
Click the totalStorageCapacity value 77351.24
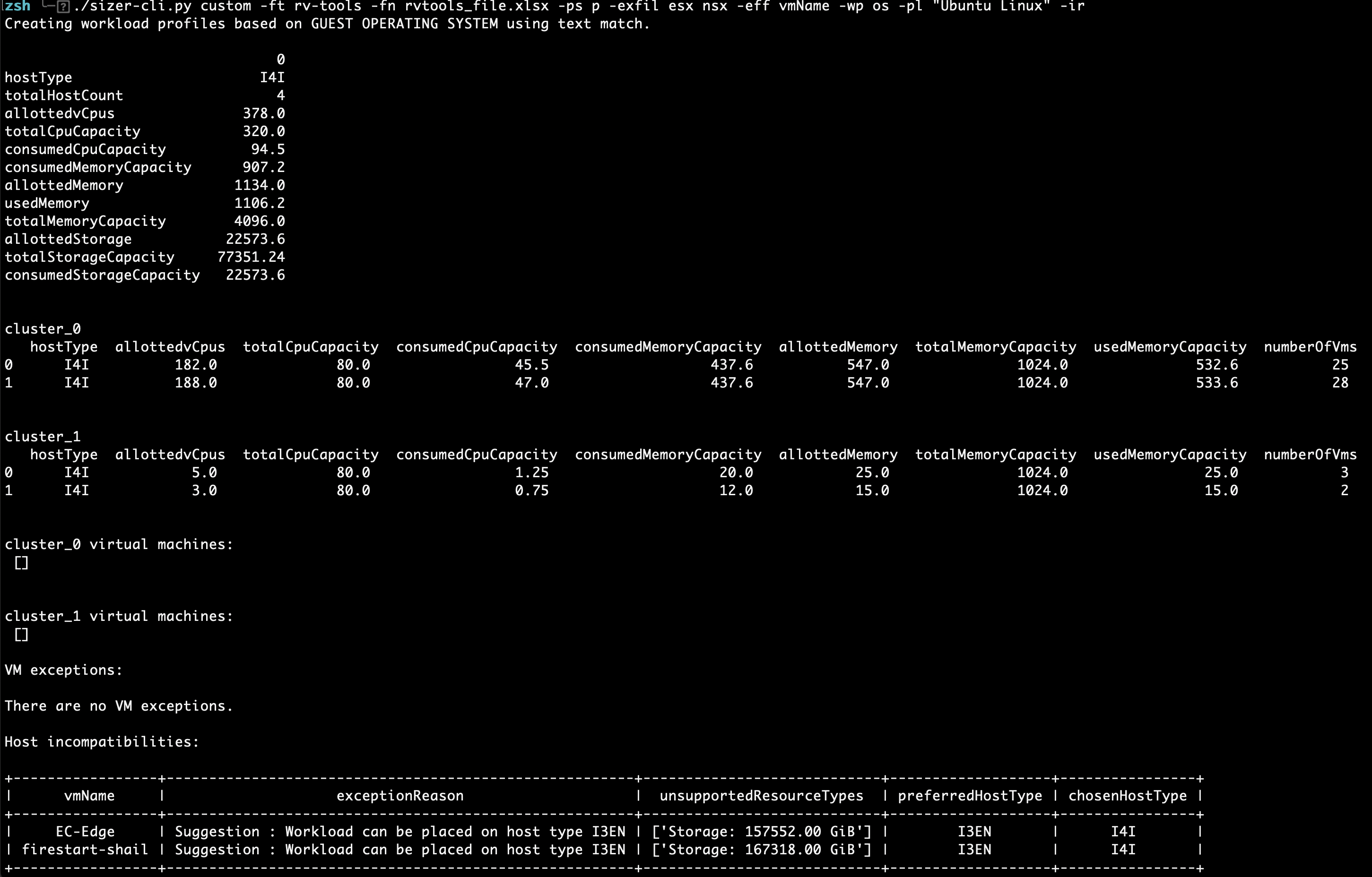tap(251, 257)
